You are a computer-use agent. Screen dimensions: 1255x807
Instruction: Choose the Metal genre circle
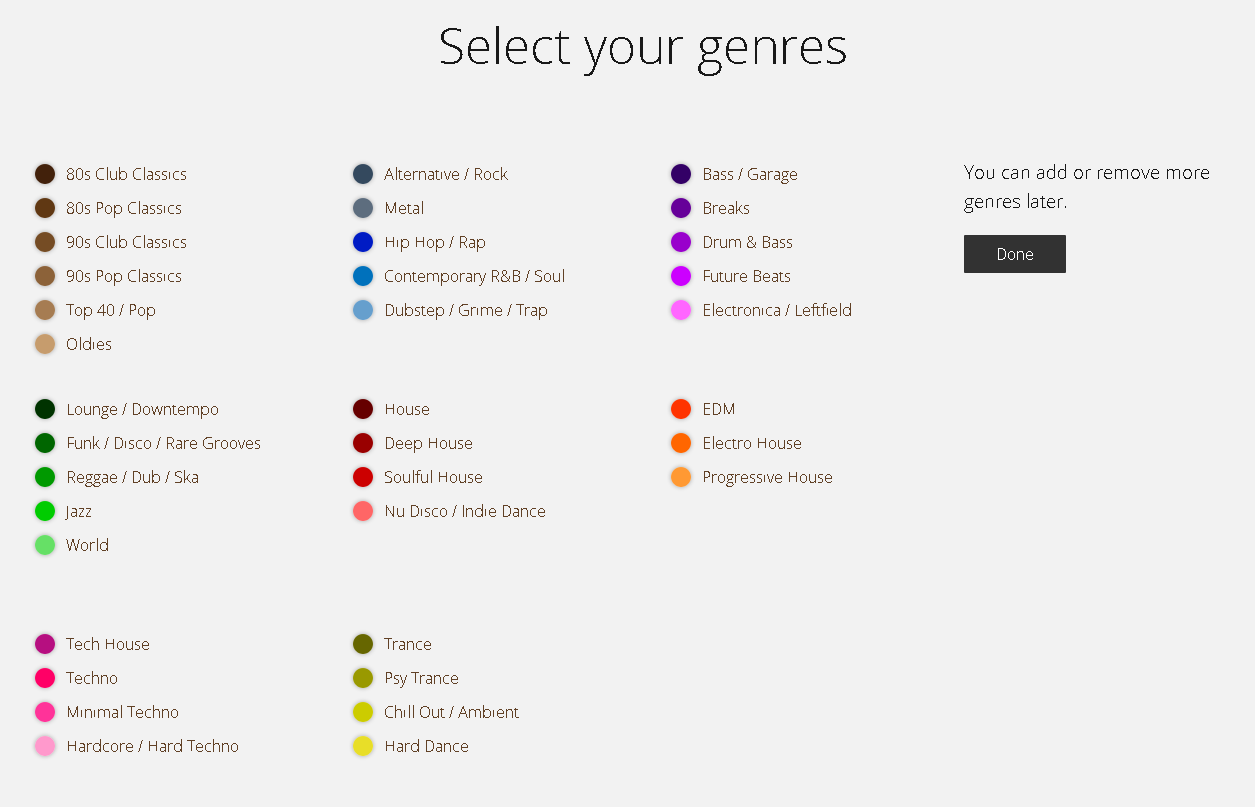pos(363,208)
